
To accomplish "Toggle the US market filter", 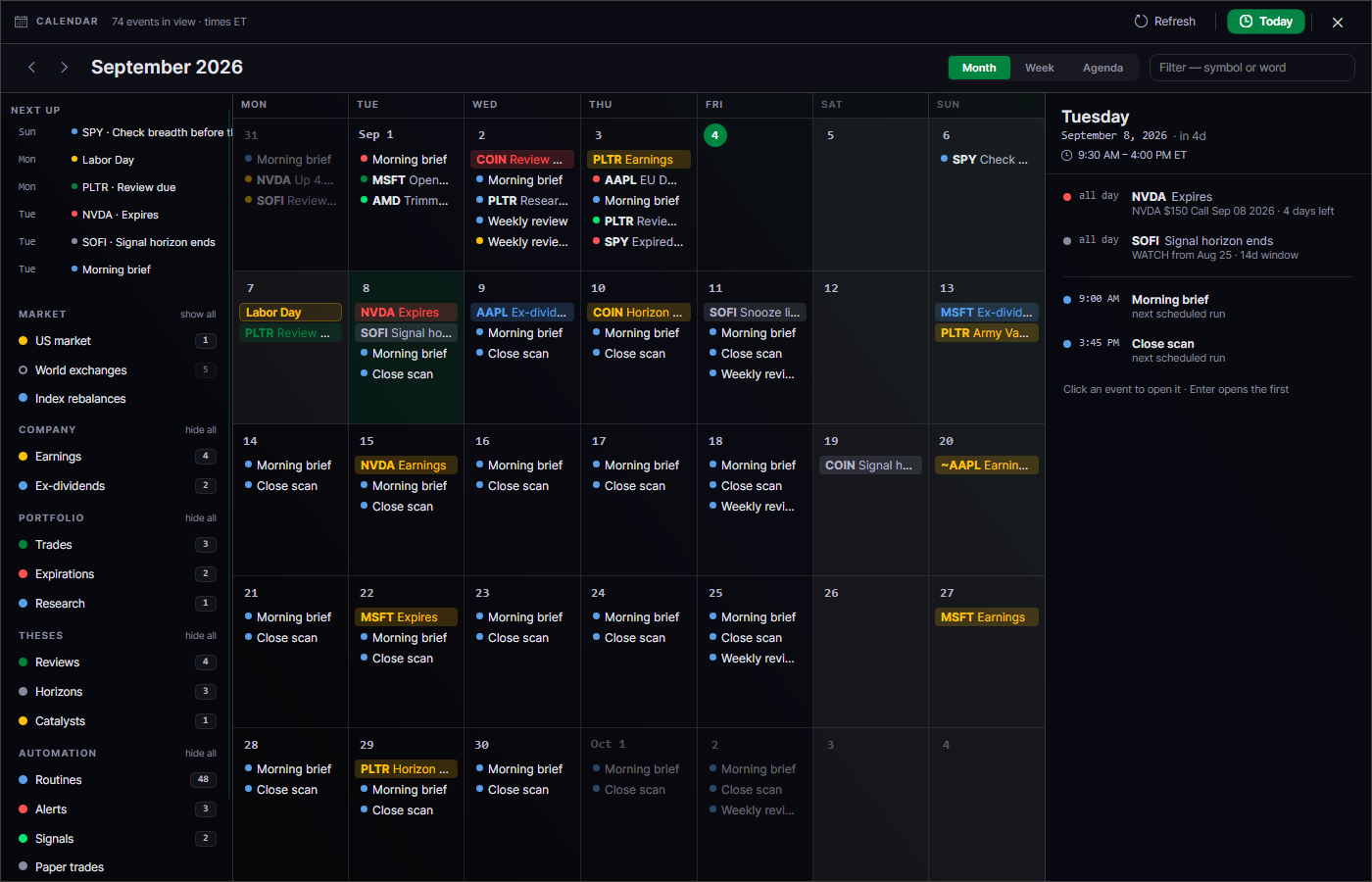I will click(x=117, y=341).
